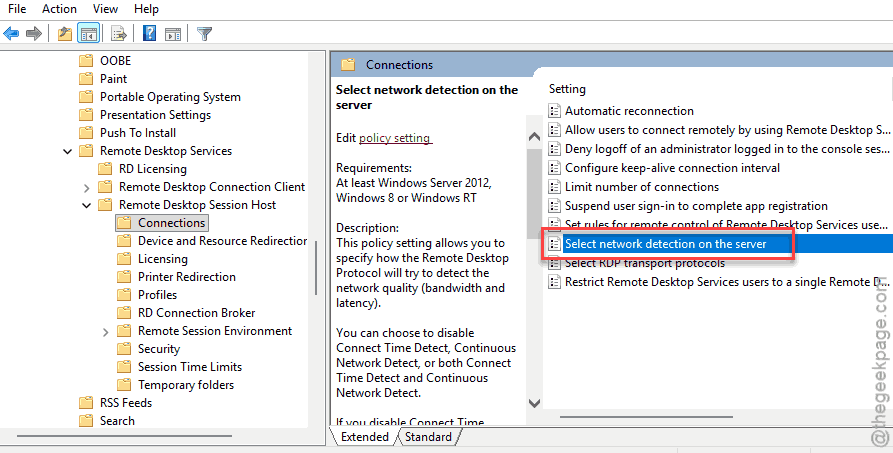The image size is (893, 453).
Task: Select 'Deny logoff of an administrator' setting
Action: (x=727, y=149)
